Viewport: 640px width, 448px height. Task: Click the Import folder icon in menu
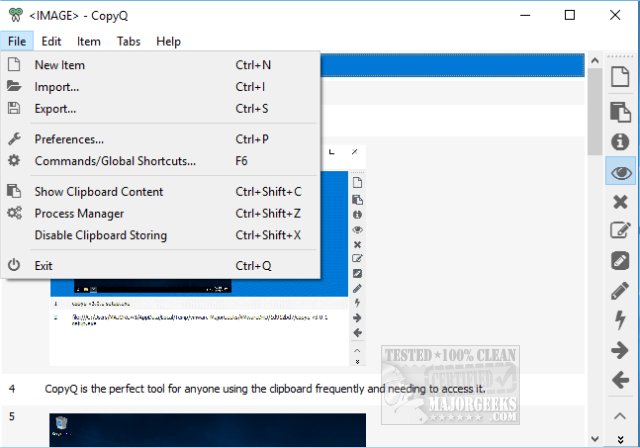(x=14, y=86)
